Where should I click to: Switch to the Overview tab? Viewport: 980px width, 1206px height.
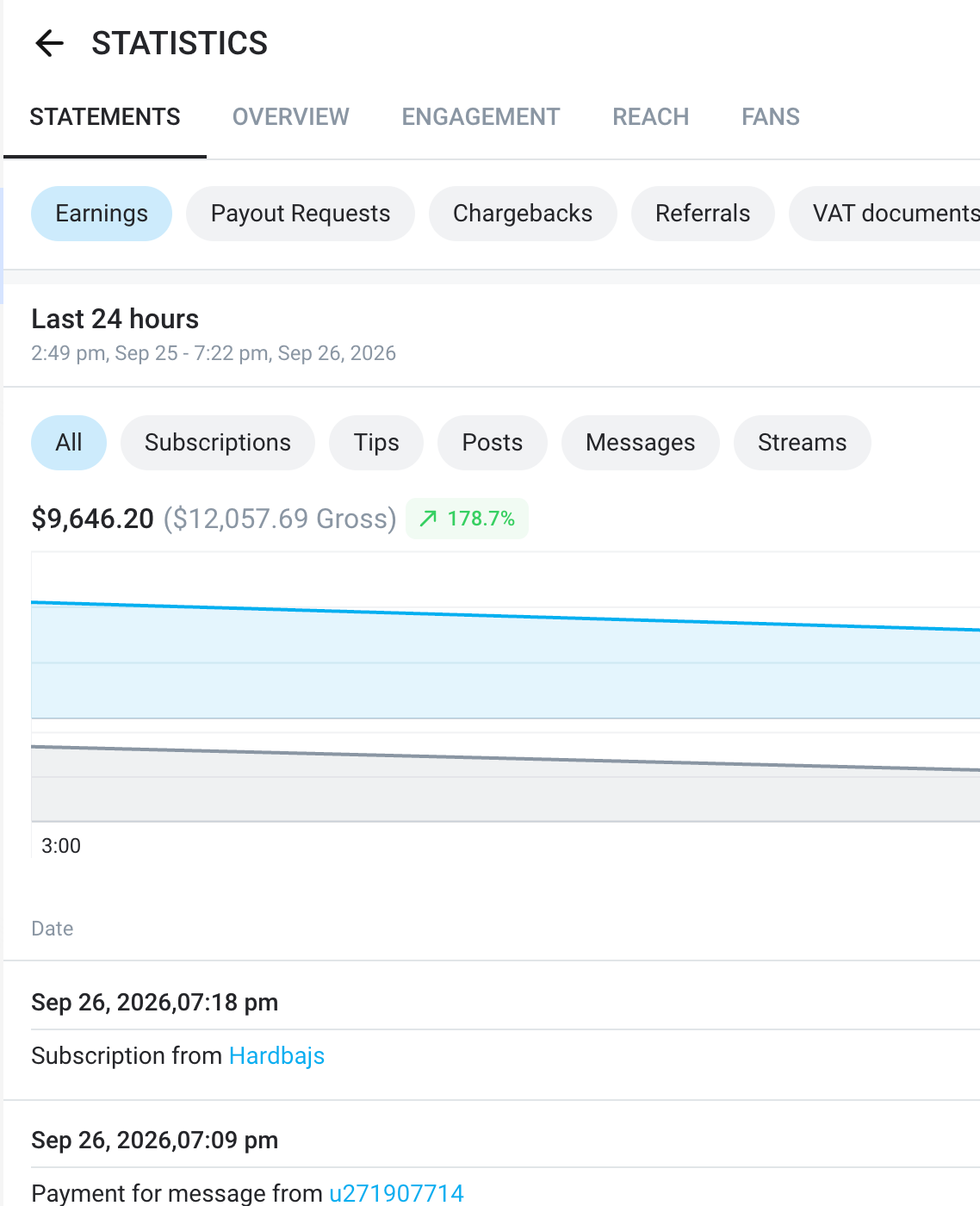(291, 117)
